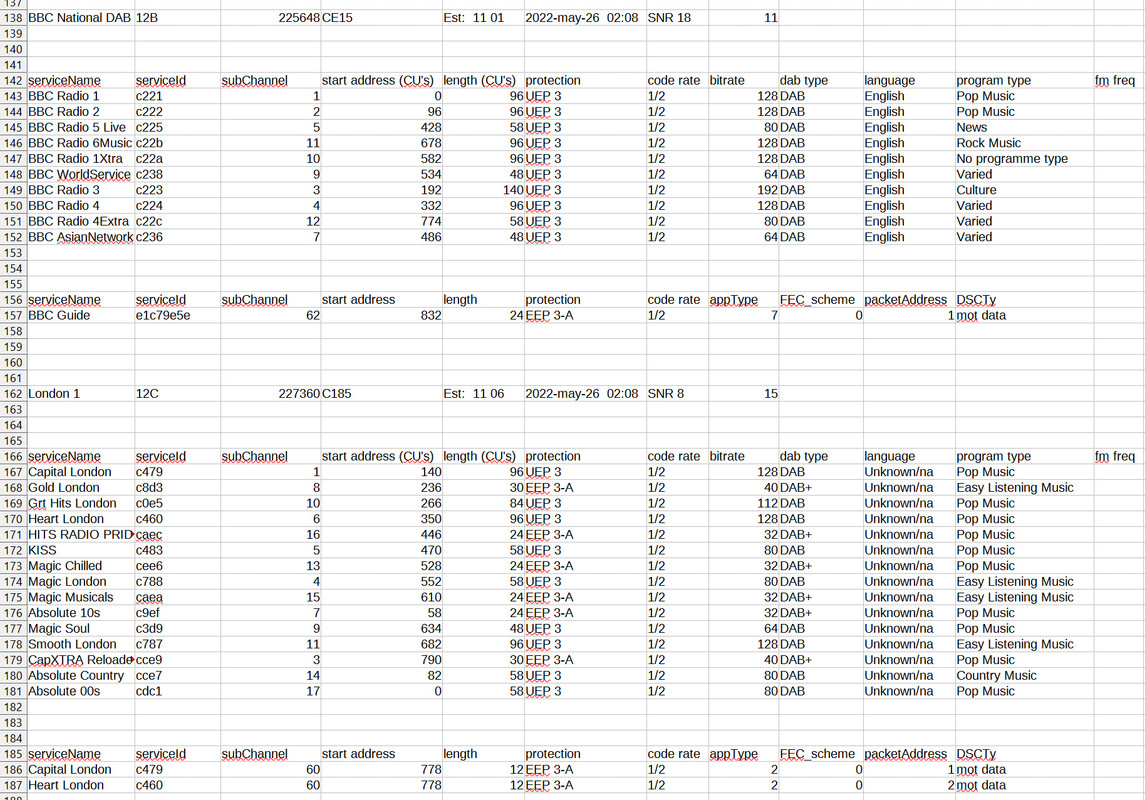
Task: Click 'Est: 11 01' cell
Action: pyautogui.click(x=483, y=18)
